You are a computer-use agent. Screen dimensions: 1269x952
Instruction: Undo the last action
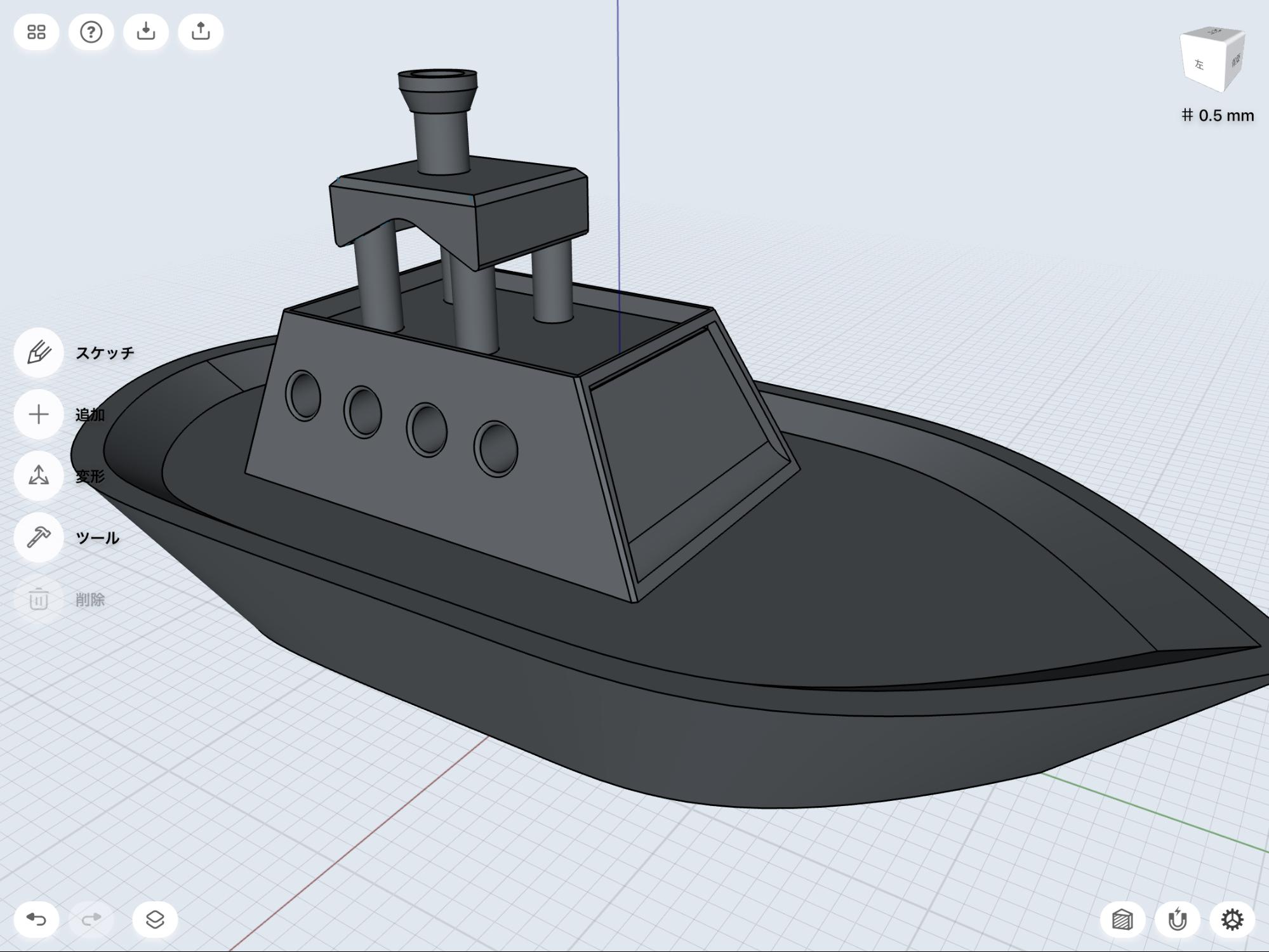point(37,920)
